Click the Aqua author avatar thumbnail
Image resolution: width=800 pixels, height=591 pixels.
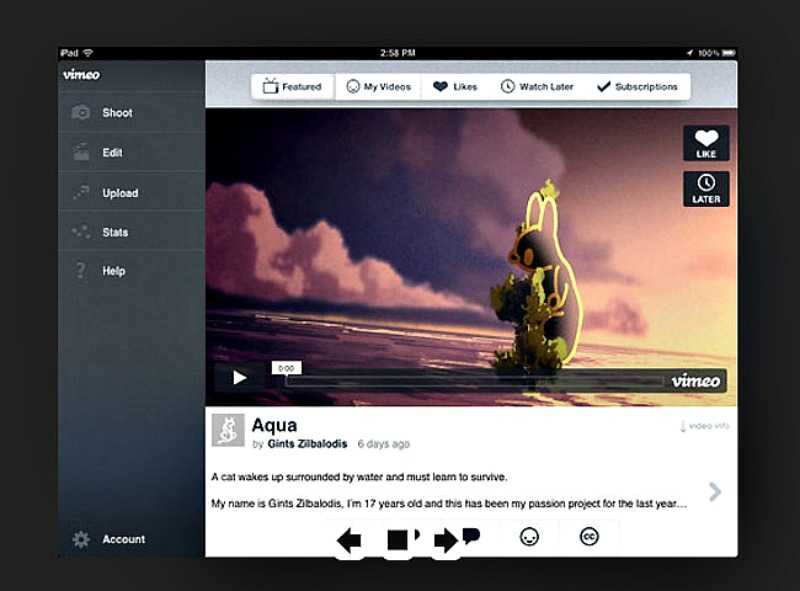[x=228, y=430]
